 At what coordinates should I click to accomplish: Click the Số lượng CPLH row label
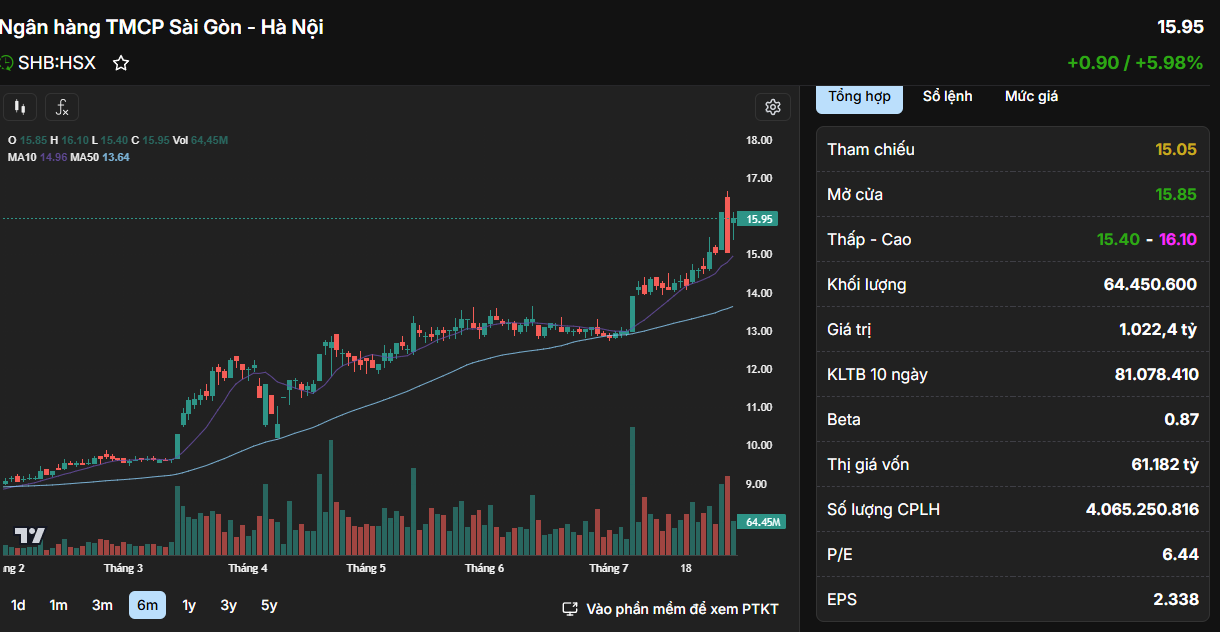point(883,510)
